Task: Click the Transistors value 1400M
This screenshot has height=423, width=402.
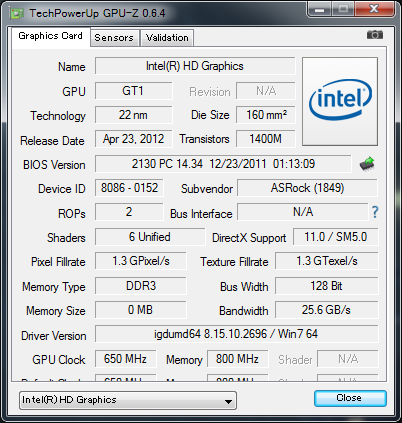Action: (x=266, y=139)
